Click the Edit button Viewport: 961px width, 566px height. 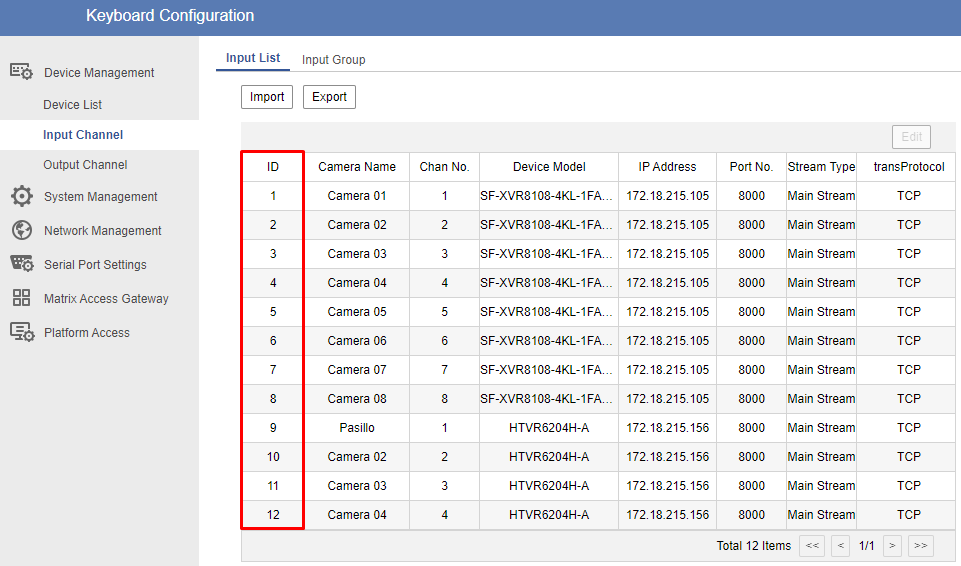[911, 137]
